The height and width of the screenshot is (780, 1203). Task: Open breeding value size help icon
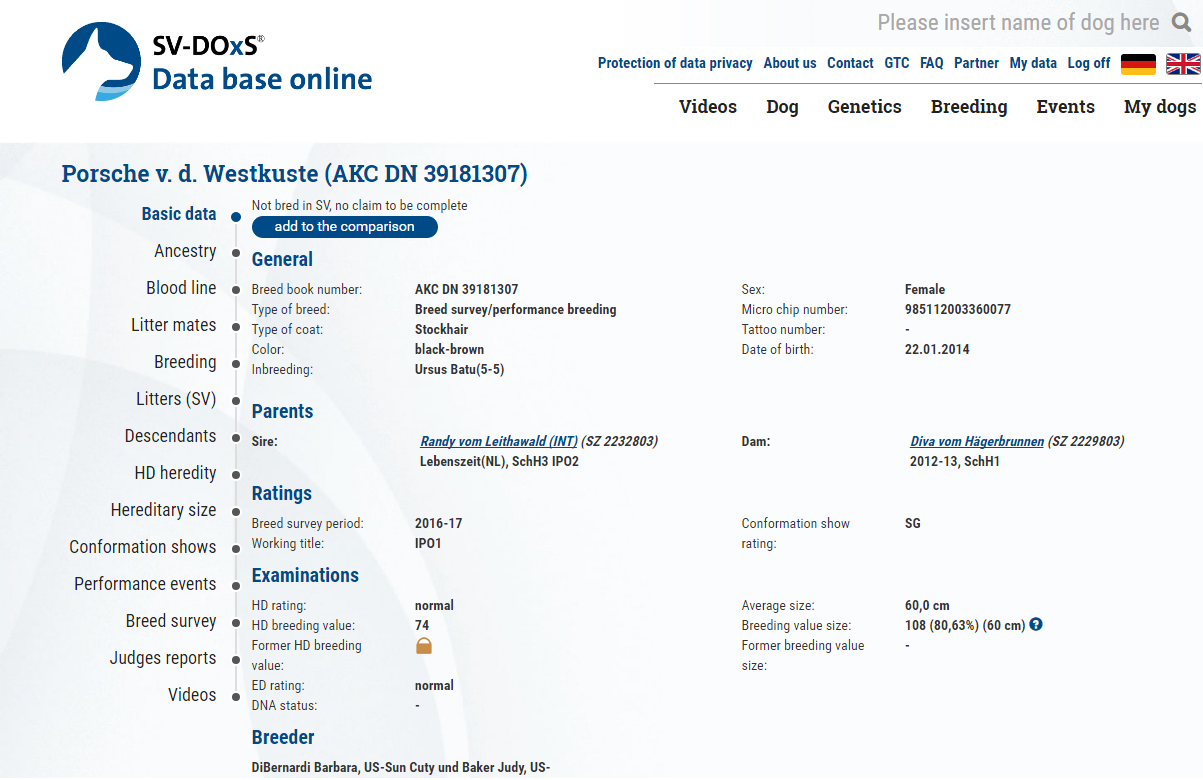click(1036, 625)
